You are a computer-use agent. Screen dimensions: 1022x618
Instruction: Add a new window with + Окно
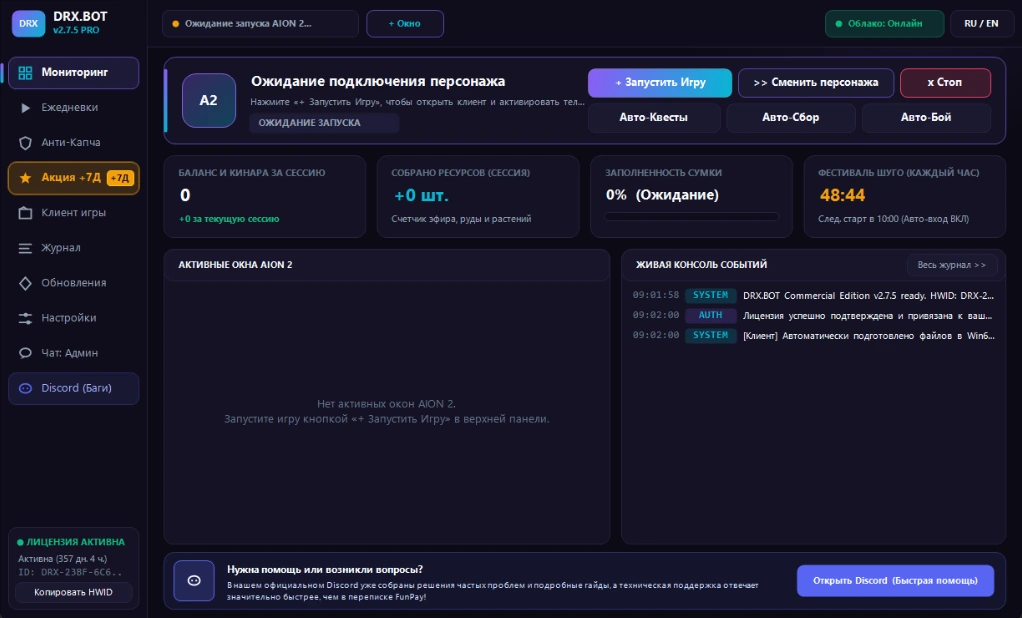click(x=405, y=23)
